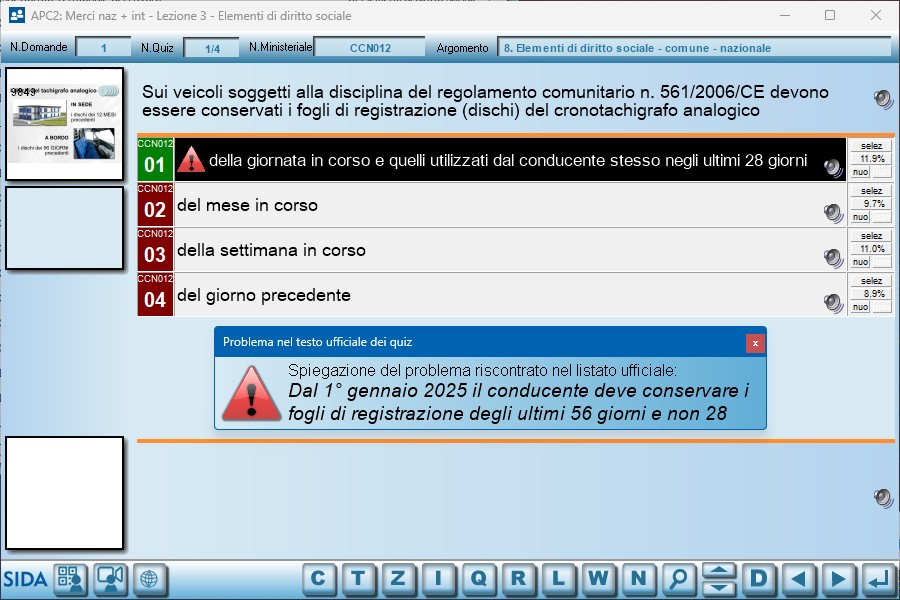Image resolution: width=900 pixels, height=600 pixels.
Task: Click the magnifying glass search button
Action: click(x=679, y=579)
